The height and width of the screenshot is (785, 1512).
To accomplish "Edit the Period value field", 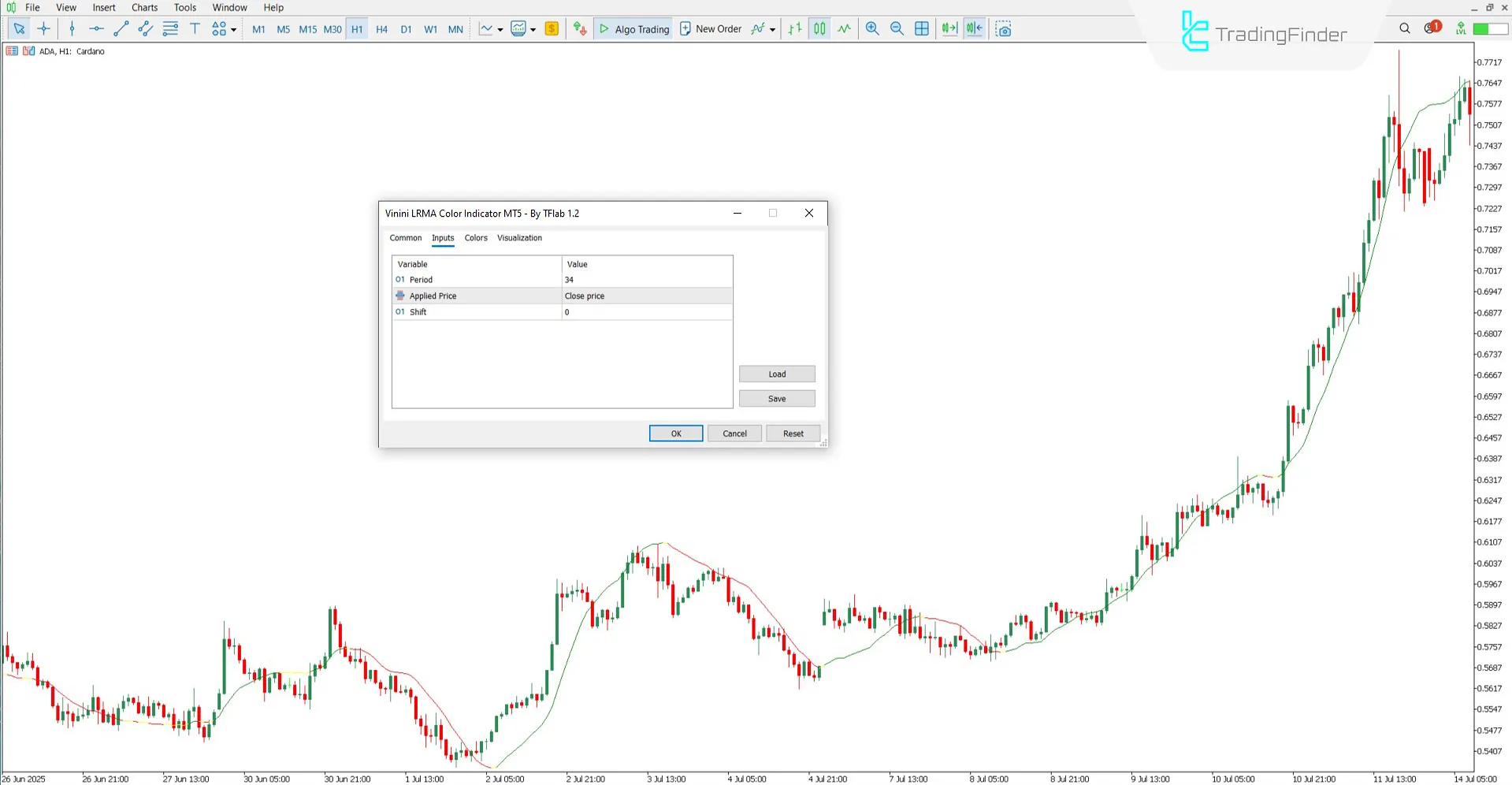I will (646, 280).
